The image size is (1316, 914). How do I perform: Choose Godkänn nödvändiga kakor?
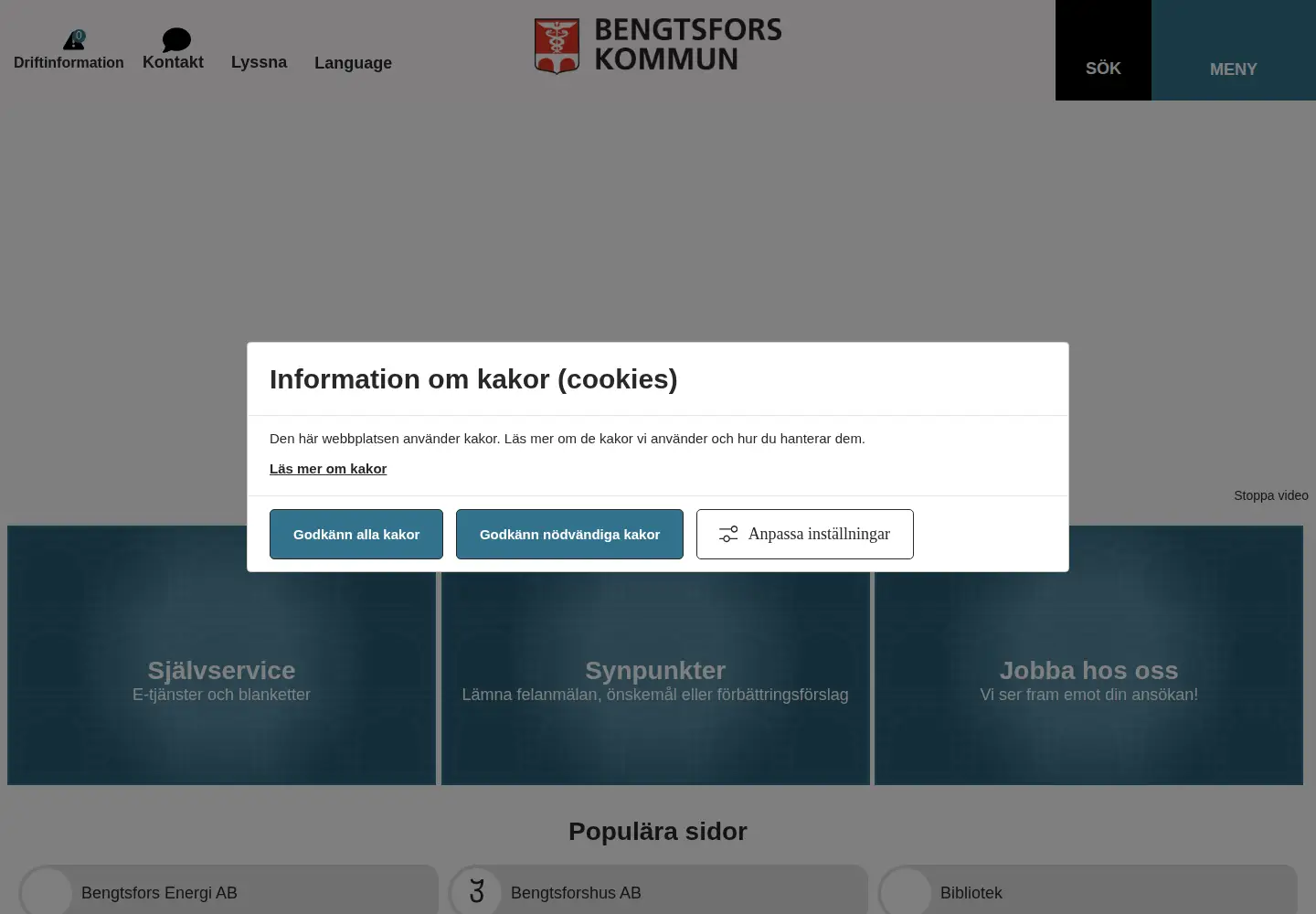[x=569, y=534]
